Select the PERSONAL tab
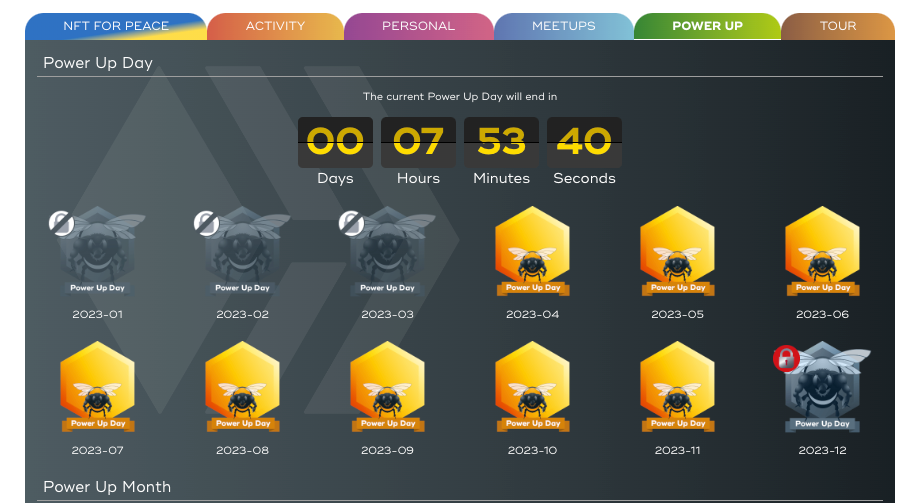Screen dimensions: 923x503 pos(419,26)
